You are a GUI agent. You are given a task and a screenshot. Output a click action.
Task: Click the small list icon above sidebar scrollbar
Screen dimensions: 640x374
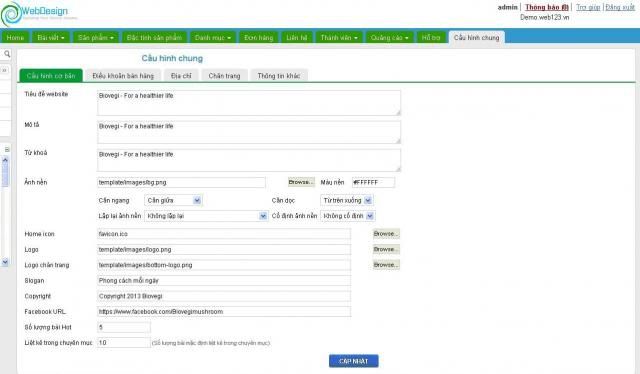click(7, 150)
